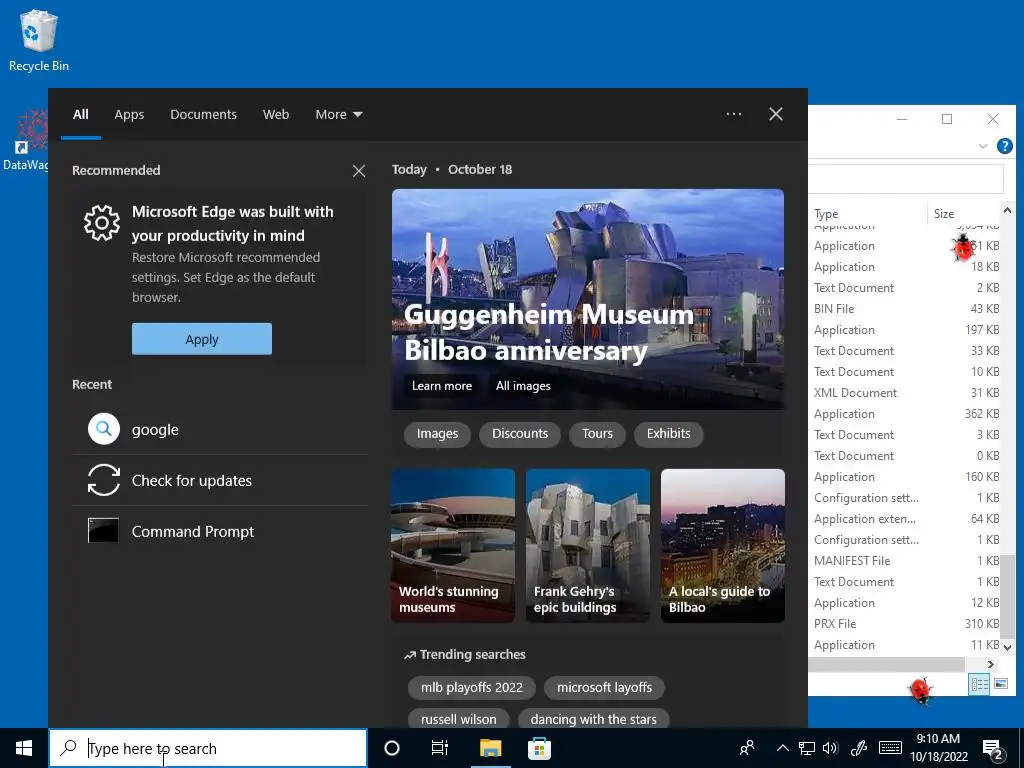The image size is (1024, 768).
Task: Open recent search 'google'
Action: 219,429
